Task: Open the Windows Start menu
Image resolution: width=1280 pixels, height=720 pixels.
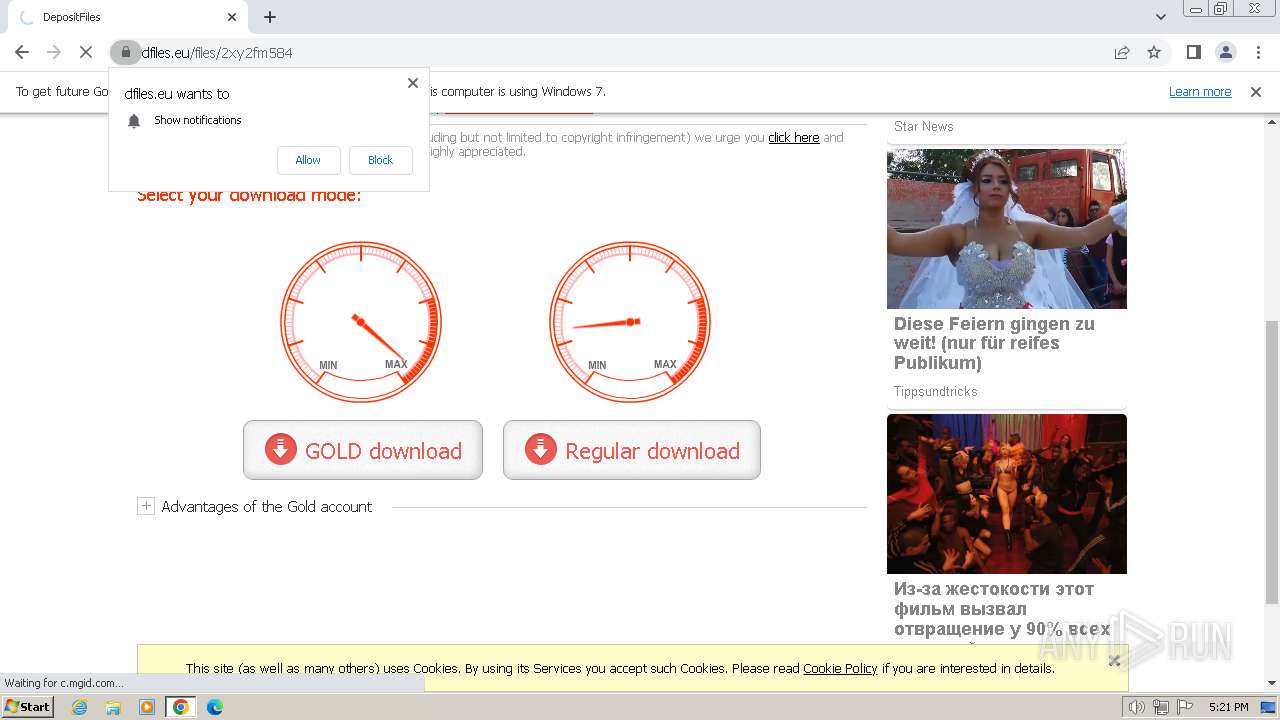Action: [x=28, y=707]
